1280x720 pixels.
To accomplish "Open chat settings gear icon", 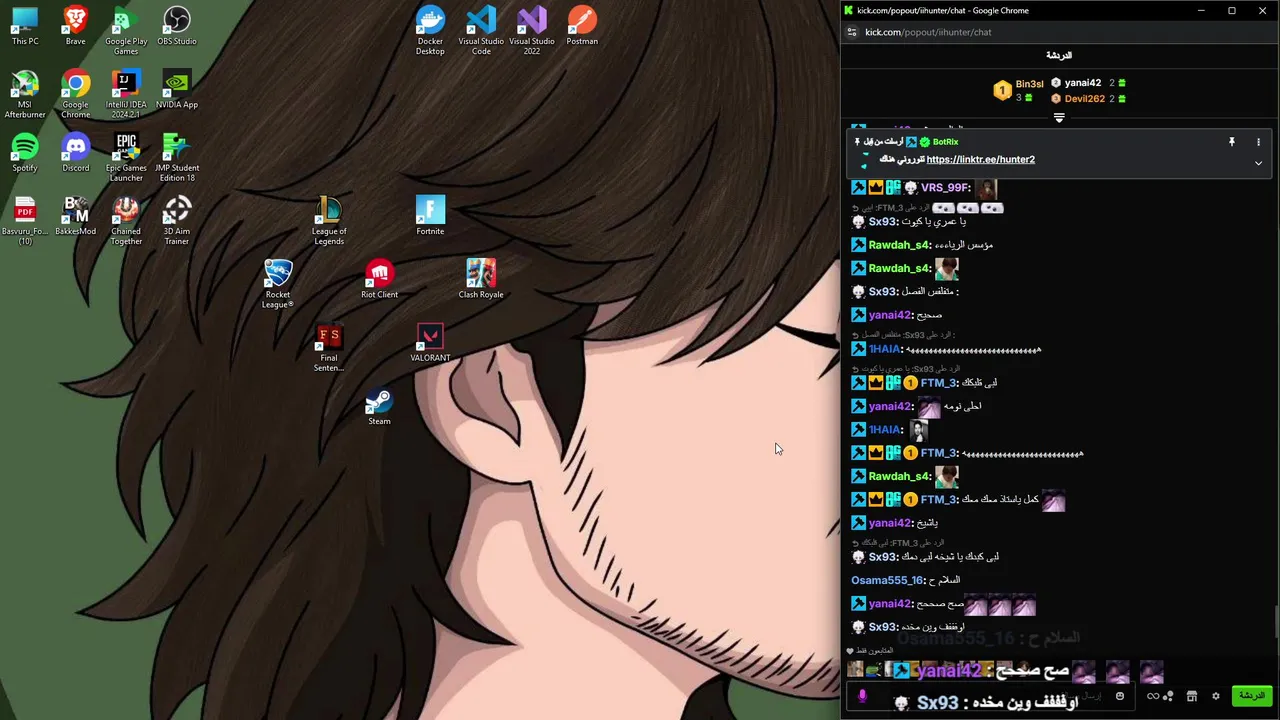I will pos(1216,696).
